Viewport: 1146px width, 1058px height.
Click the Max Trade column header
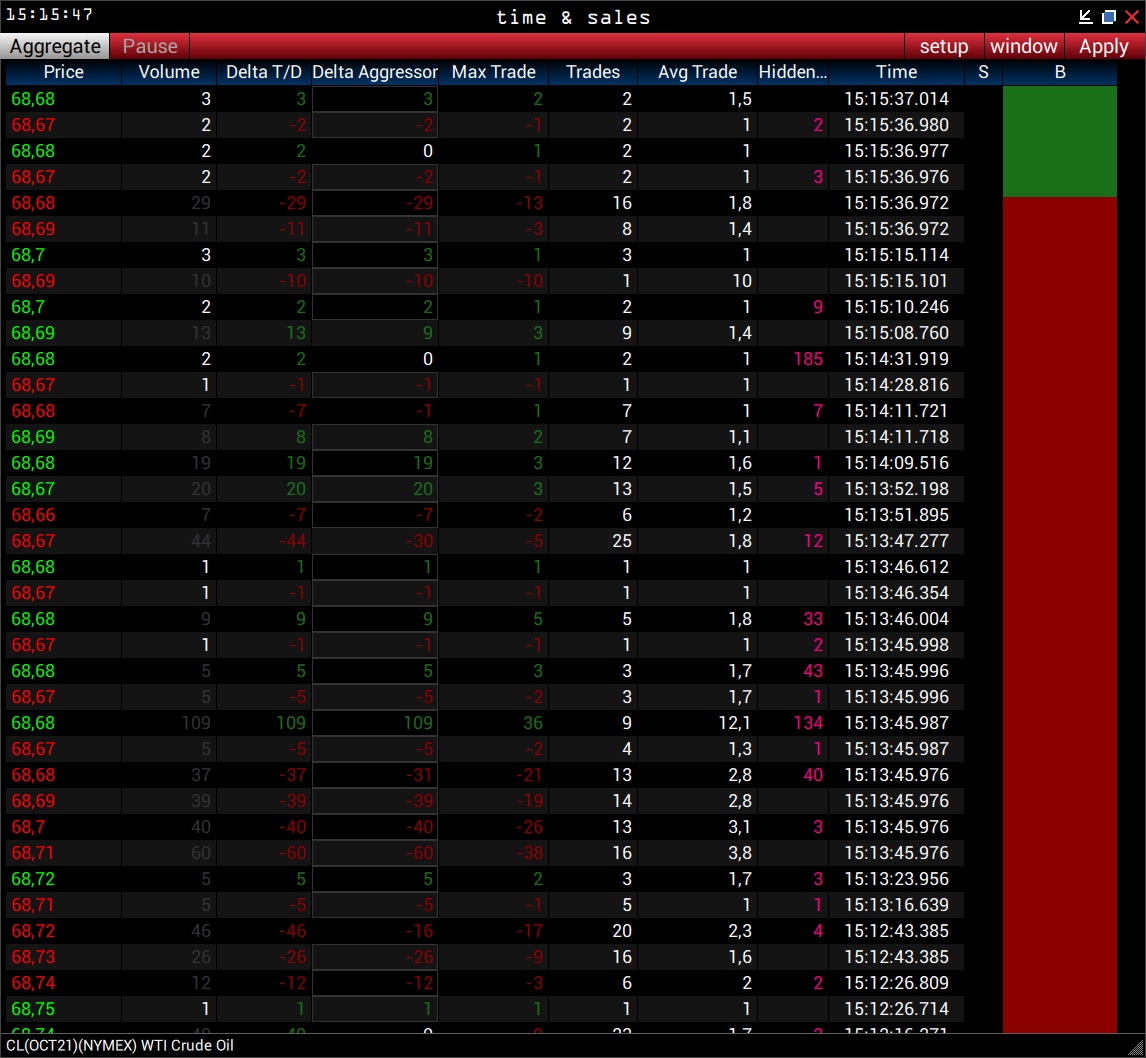[x=494, y=71]
